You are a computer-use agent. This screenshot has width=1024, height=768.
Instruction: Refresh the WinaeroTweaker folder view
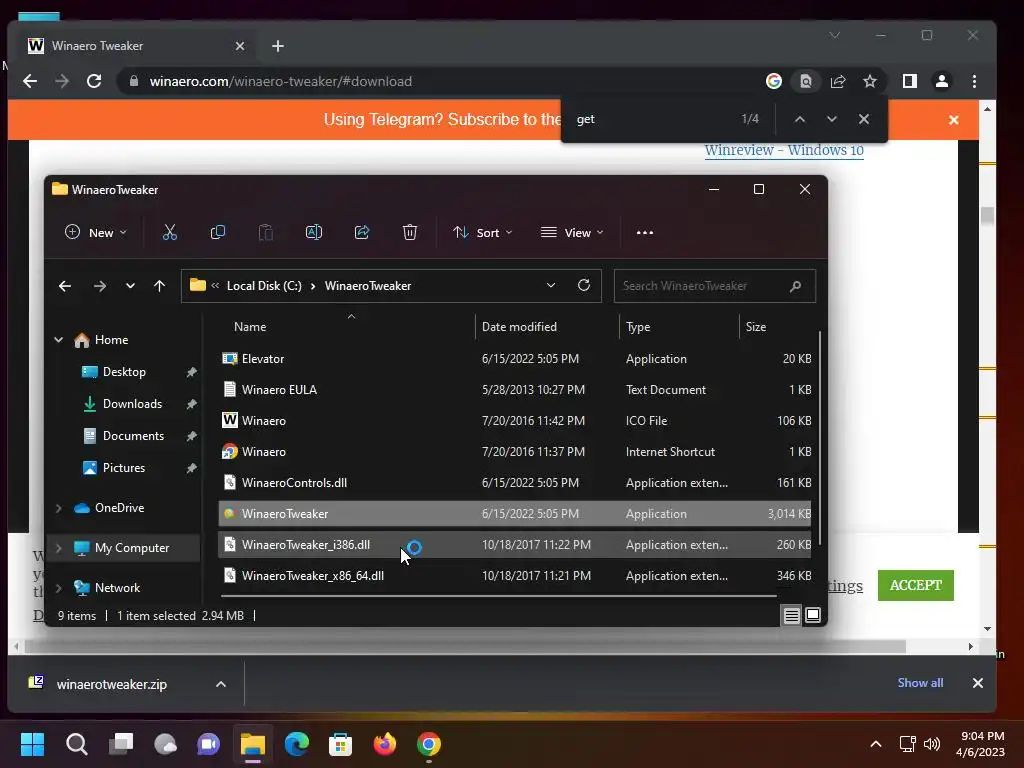[584, 285]
